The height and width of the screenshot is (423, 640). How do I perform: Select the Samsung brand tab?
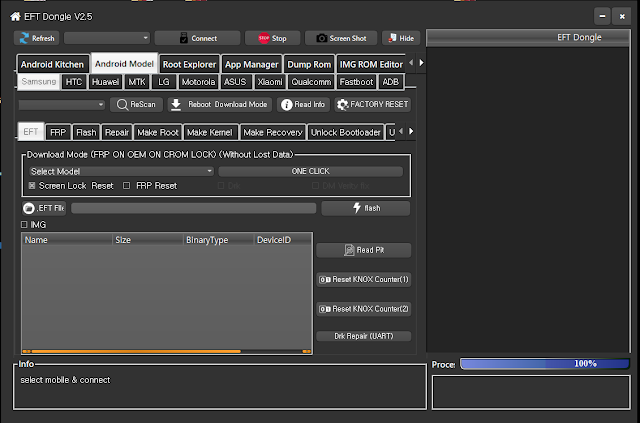39,82
